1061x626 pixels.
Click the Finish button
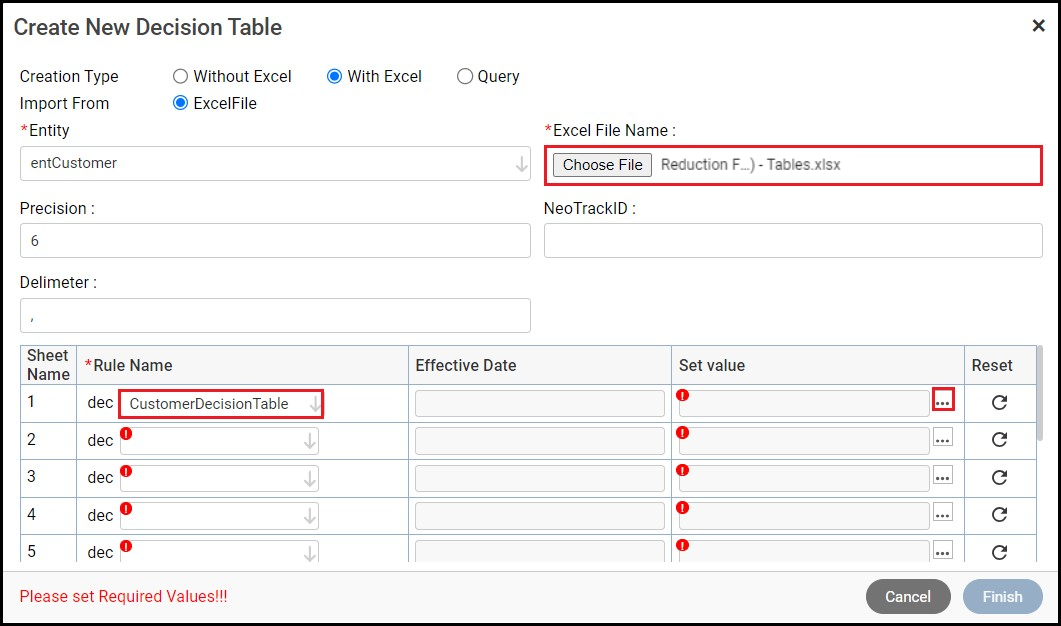(1002, 597)
